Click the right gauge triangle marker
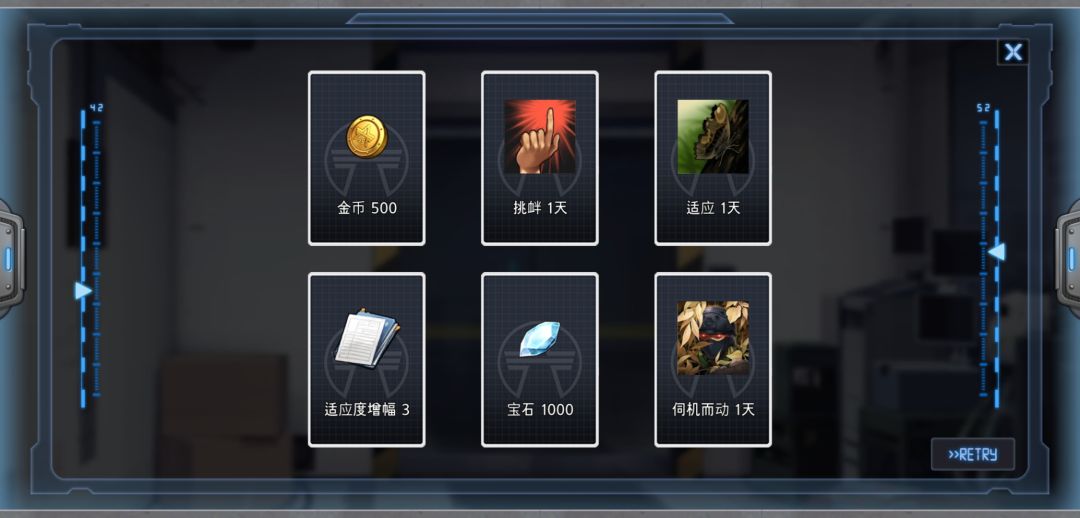This screenshot has height=518, width=1080. 997,252
